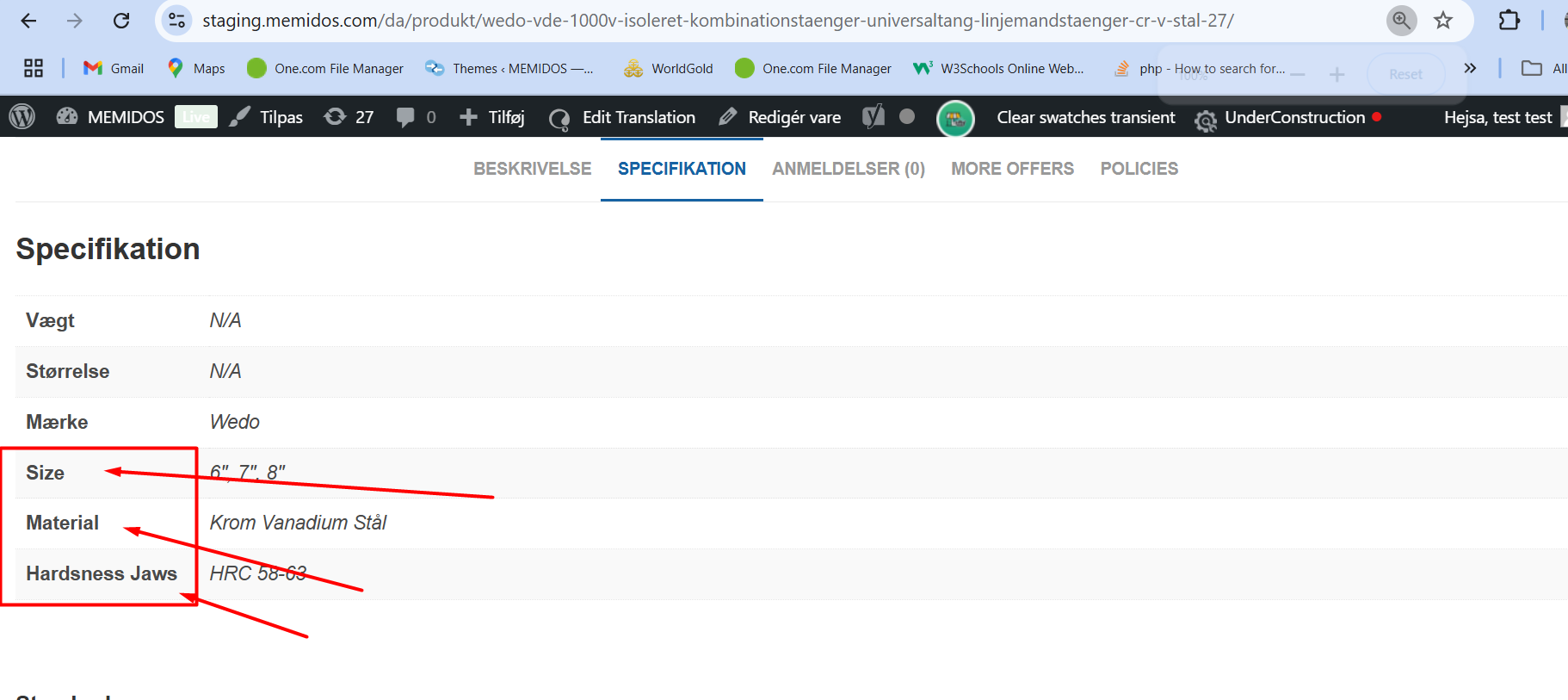This screenshot has height=700, width=1568.
Task: Click the Vægt row label
Action: click(50, 320)
